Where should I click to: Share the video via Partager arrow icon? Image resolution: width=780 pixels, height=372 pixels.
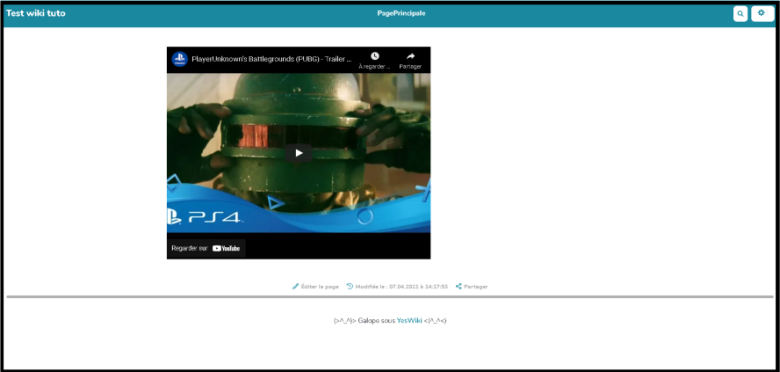(x=410, y=61)
